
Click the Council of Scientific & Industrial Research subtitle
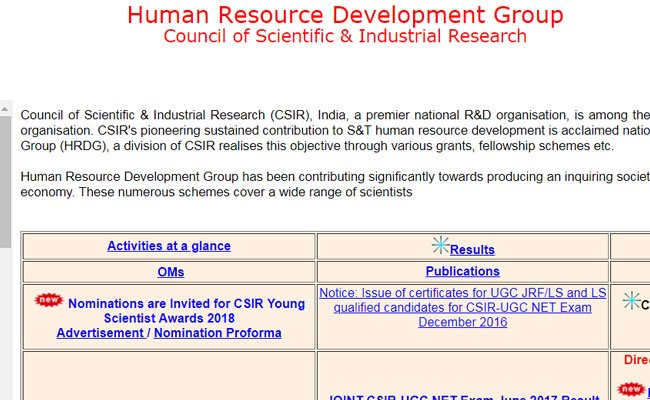345,37
